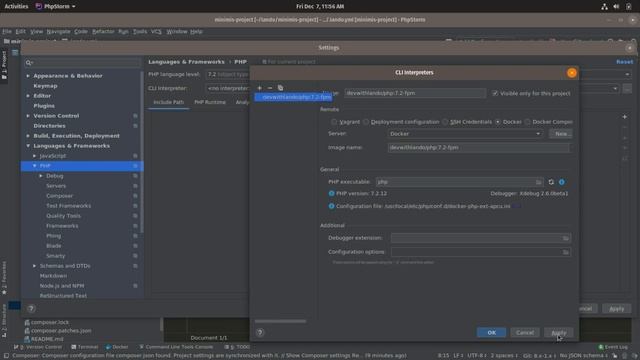Collapse Languages & Frameworks group

(x=28, y=146)
